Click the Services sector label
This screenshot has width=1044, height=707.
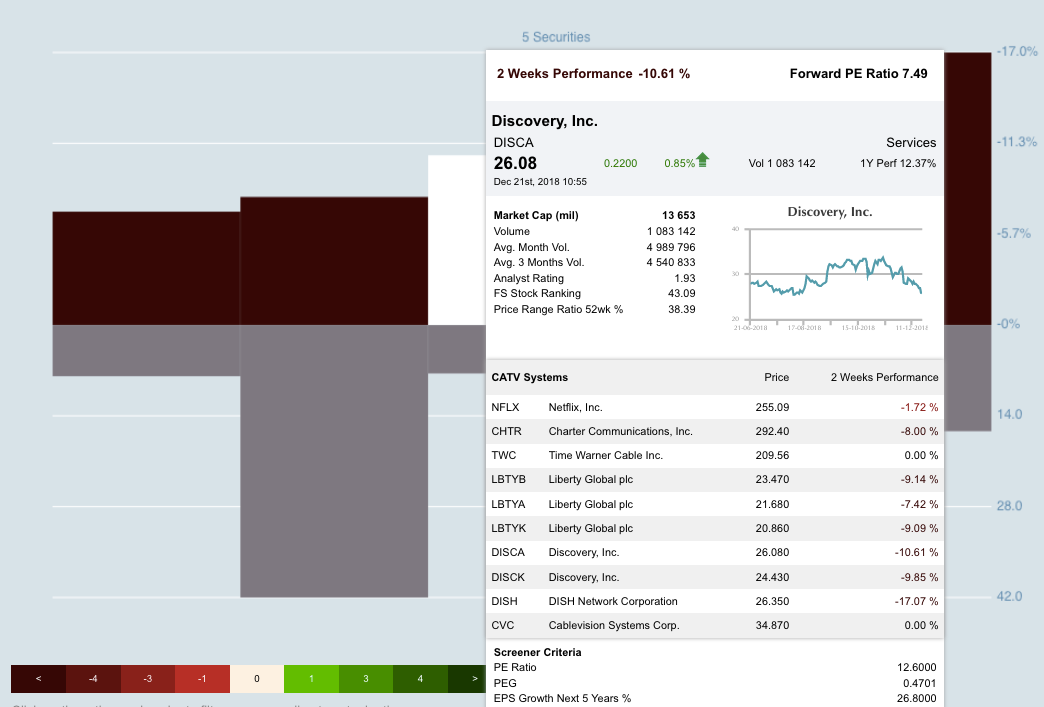[x=911, y=142]
